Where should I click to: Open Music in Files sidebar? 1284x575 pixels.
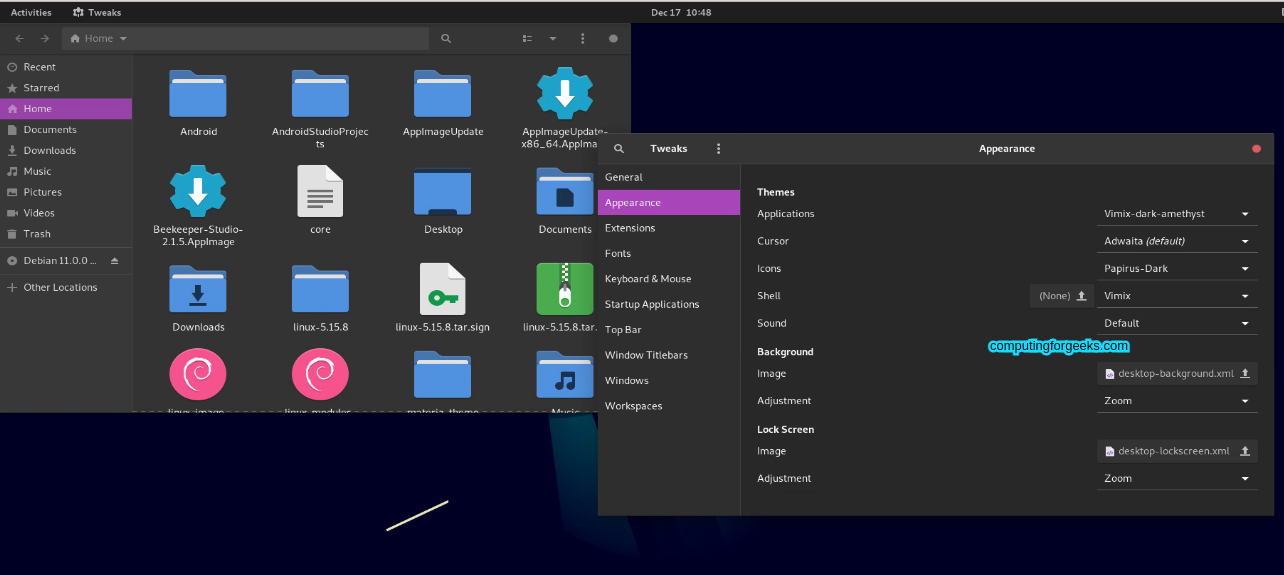point(66,172)
